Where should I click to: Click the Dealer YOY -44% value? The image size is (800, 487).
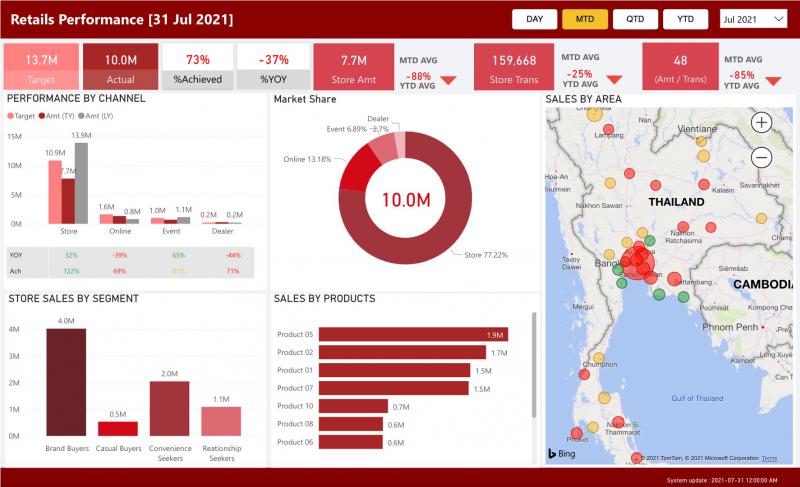tap(233, 255)
